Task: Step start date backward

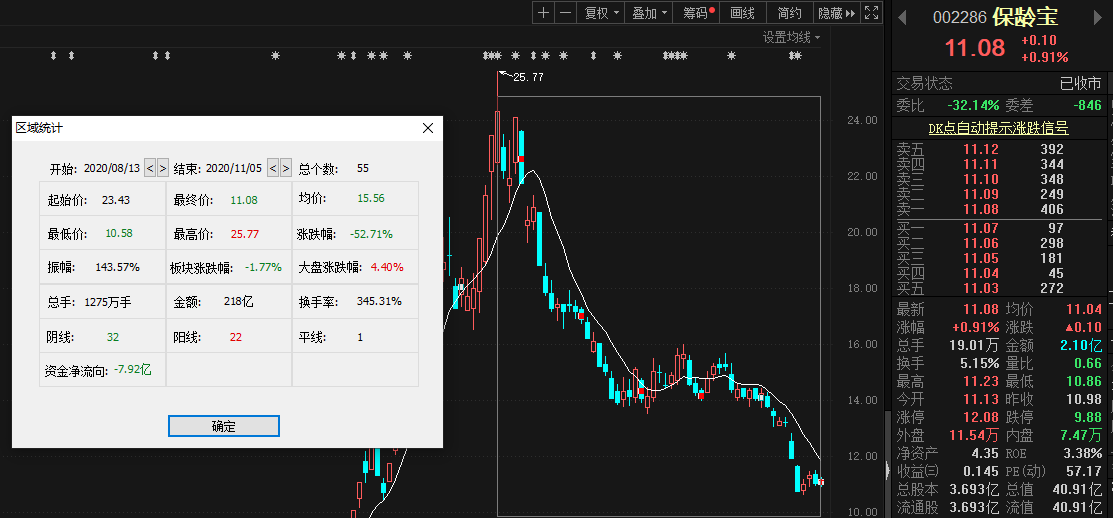Action: 150,168
